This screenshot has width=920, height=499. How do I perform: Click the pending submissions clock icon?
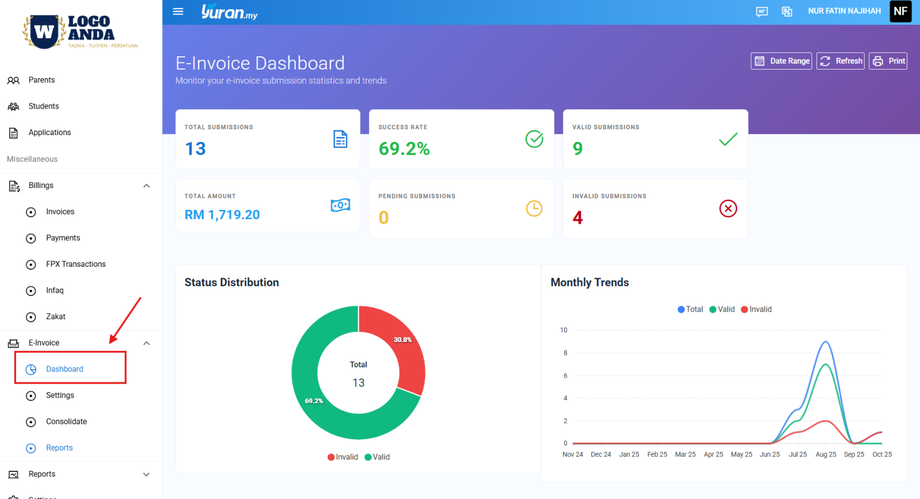pos(534,208)
